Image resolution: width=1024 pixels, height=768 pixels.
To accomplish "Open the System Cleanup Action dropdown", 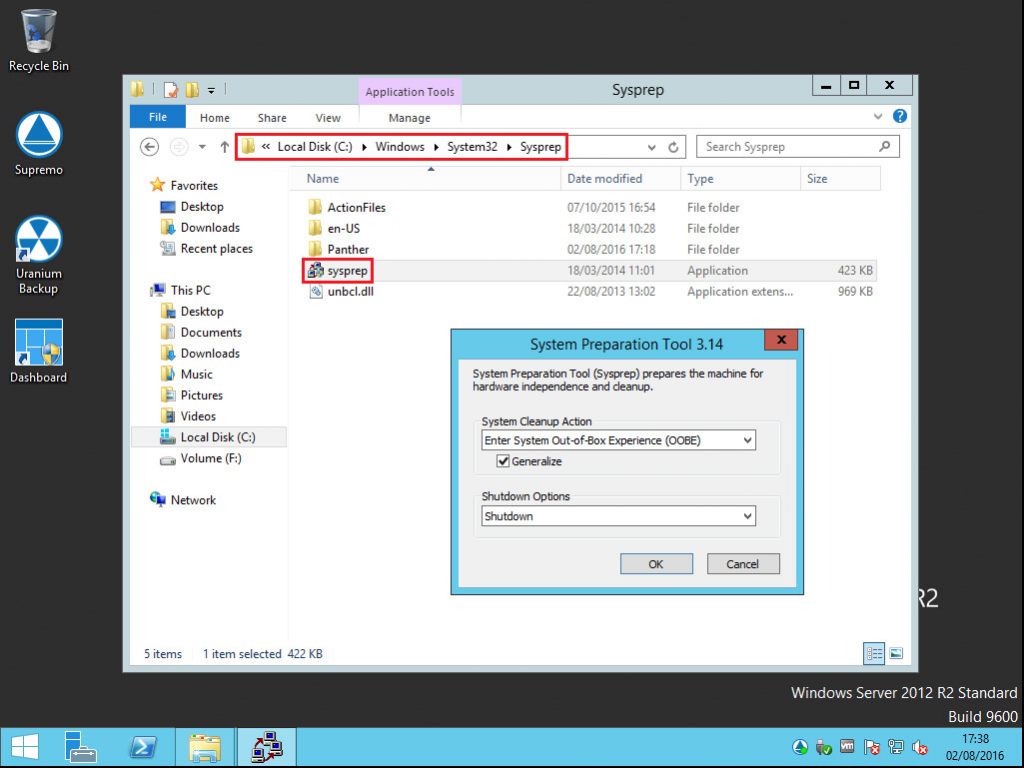I will pyautogui.click(x=748, y=440).
